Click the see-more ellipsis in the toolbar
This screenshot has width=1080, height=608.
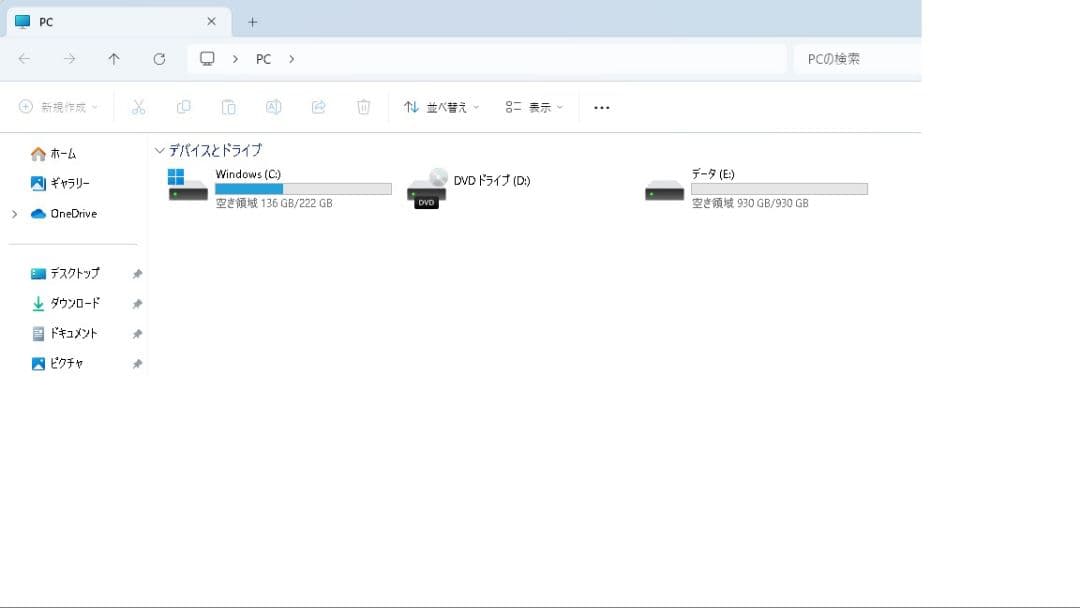pos(601,107)
